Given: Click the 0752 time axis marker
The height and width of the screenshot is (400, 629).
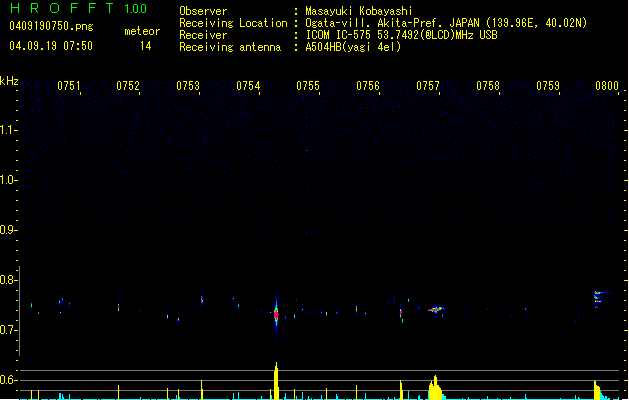Looking at the screenshot, I should pos(128,86).
